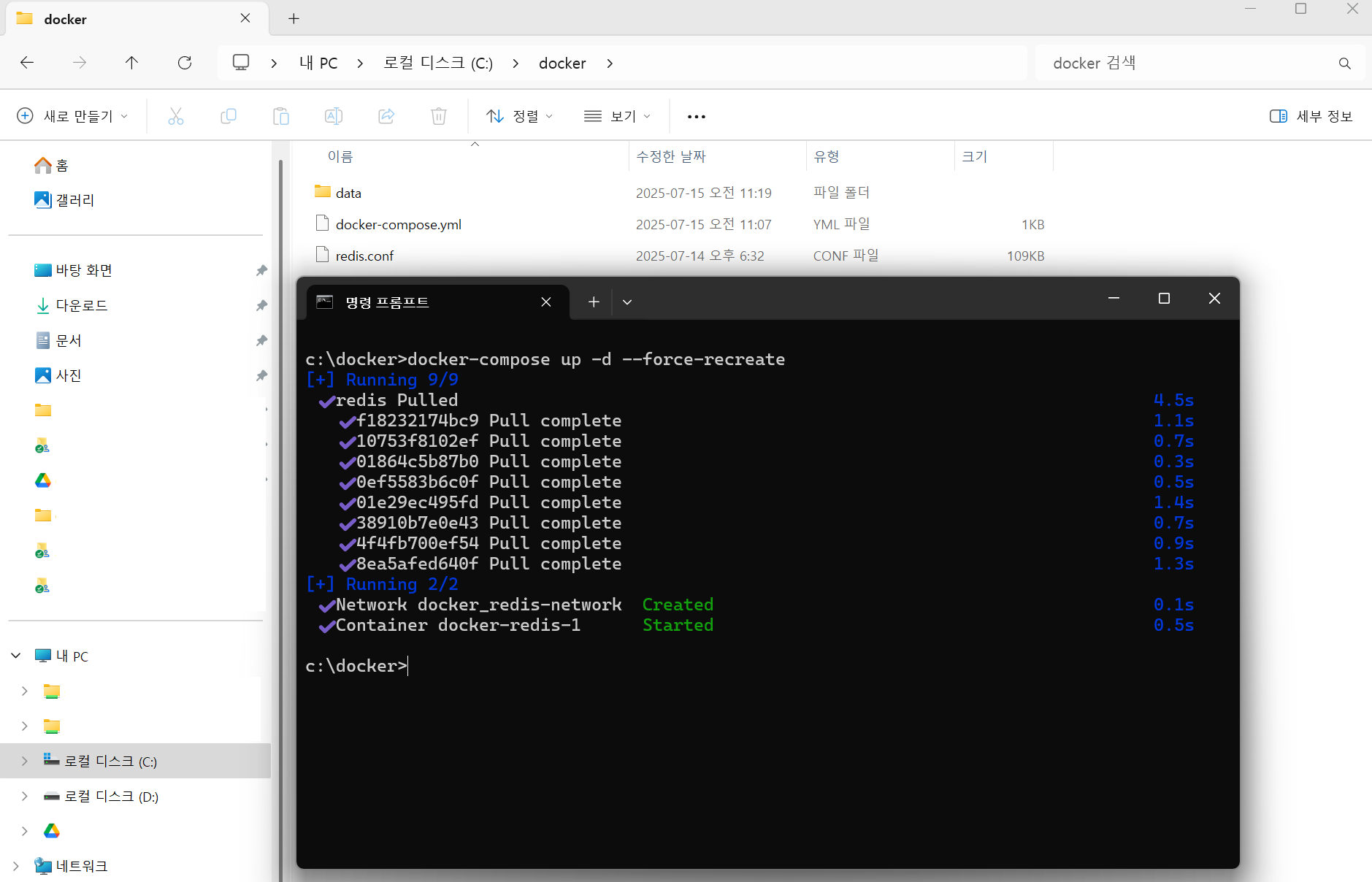
Task: Navigate up one folder level
Action: click(x=131, y=63)
